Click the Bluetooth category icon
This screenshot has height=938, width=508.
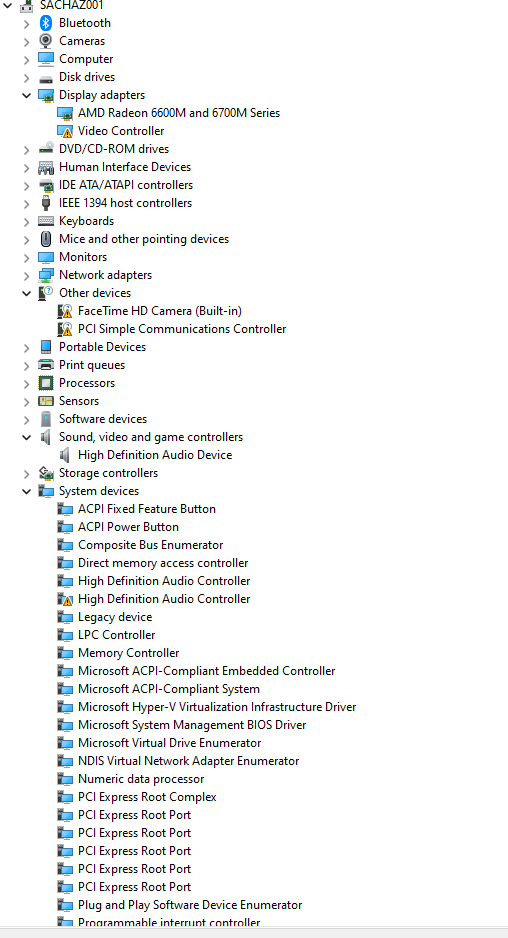click(x=46, y=23)
